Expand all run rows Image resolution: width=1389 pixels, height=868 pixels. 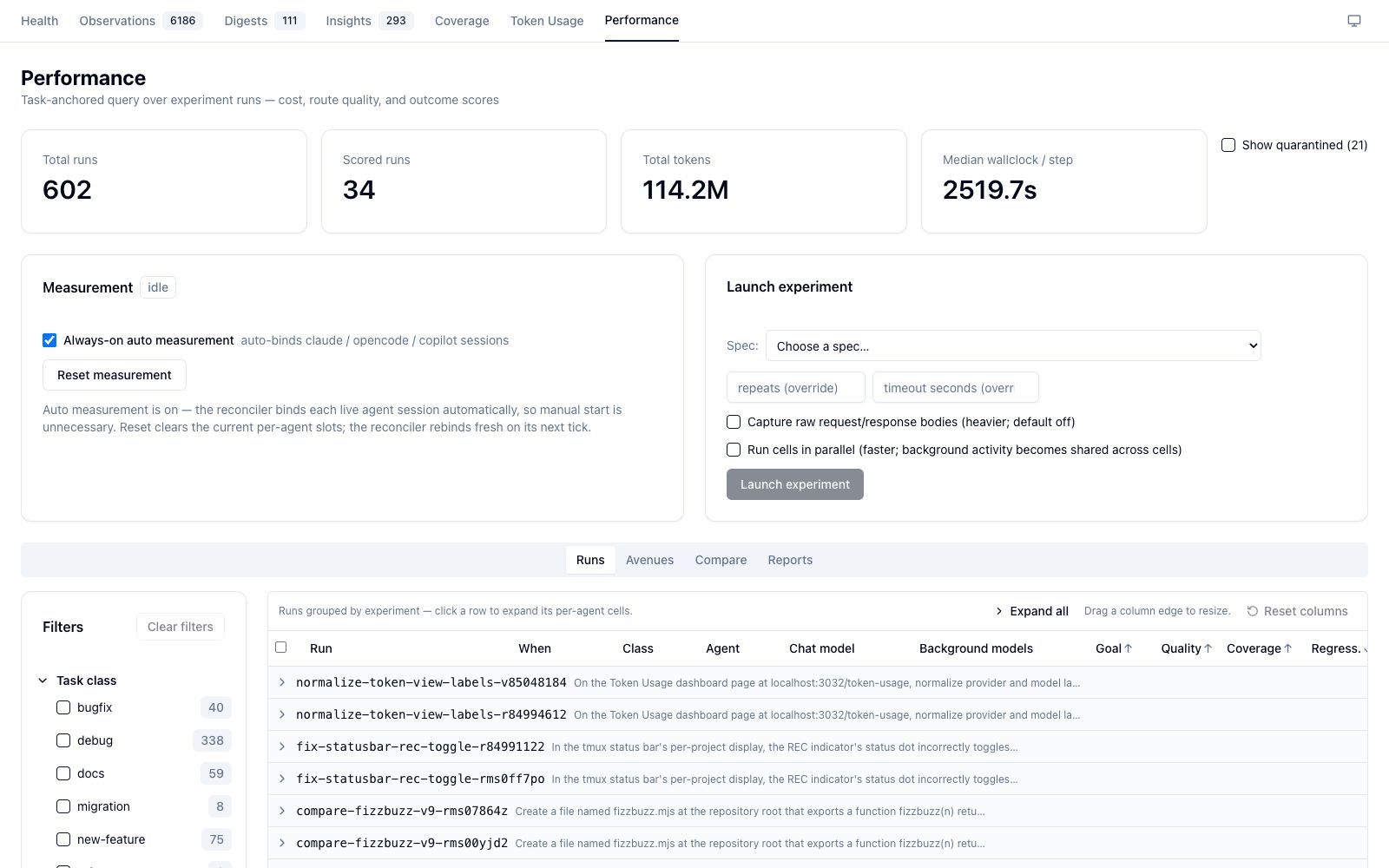[1032, 611]
